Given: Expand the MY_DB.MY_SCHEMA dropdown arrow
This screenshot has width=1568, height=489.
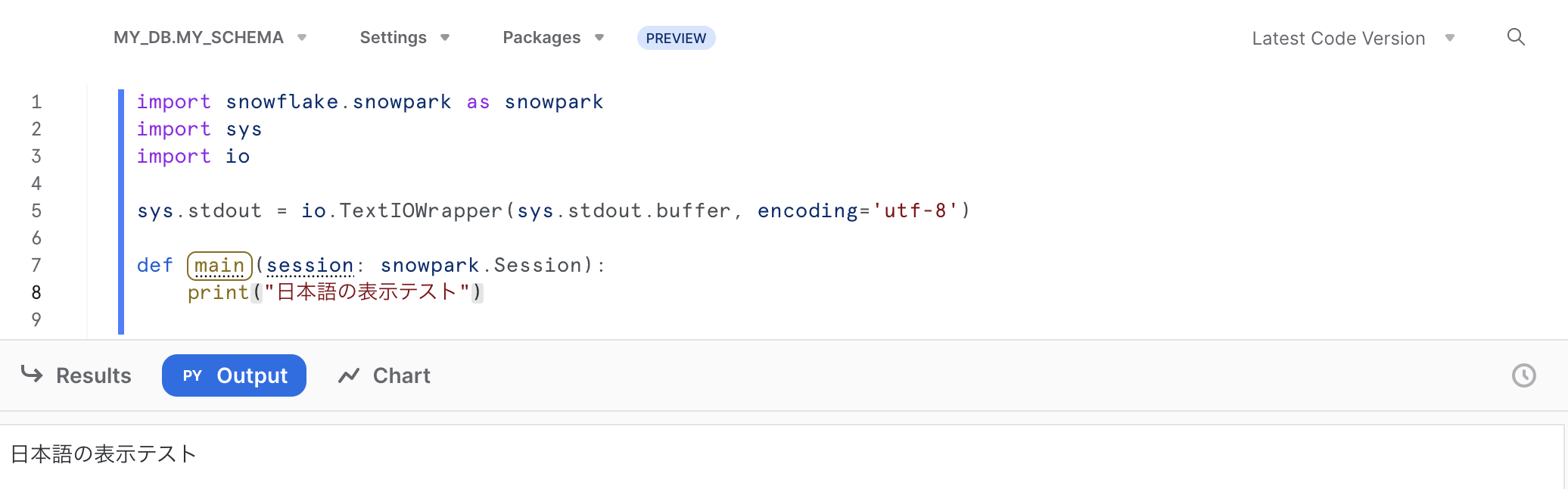Looking at the screenshot, I should click(x=302, y=37).
